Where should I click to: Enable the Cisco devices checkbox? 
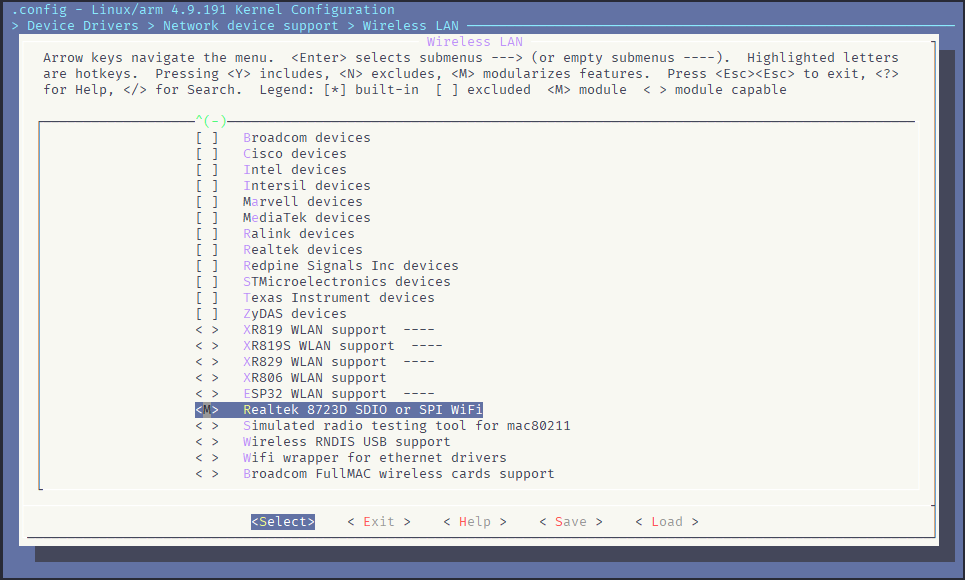207,154
